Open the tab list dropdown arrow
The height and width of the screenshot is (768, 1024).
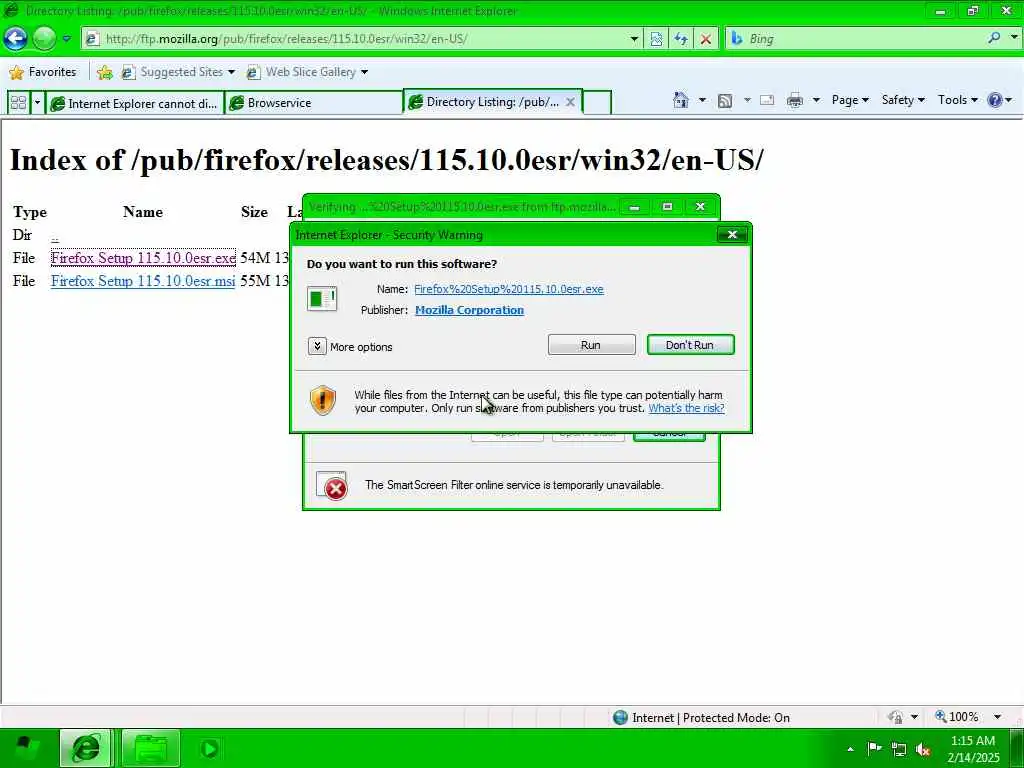coord(37,103)
